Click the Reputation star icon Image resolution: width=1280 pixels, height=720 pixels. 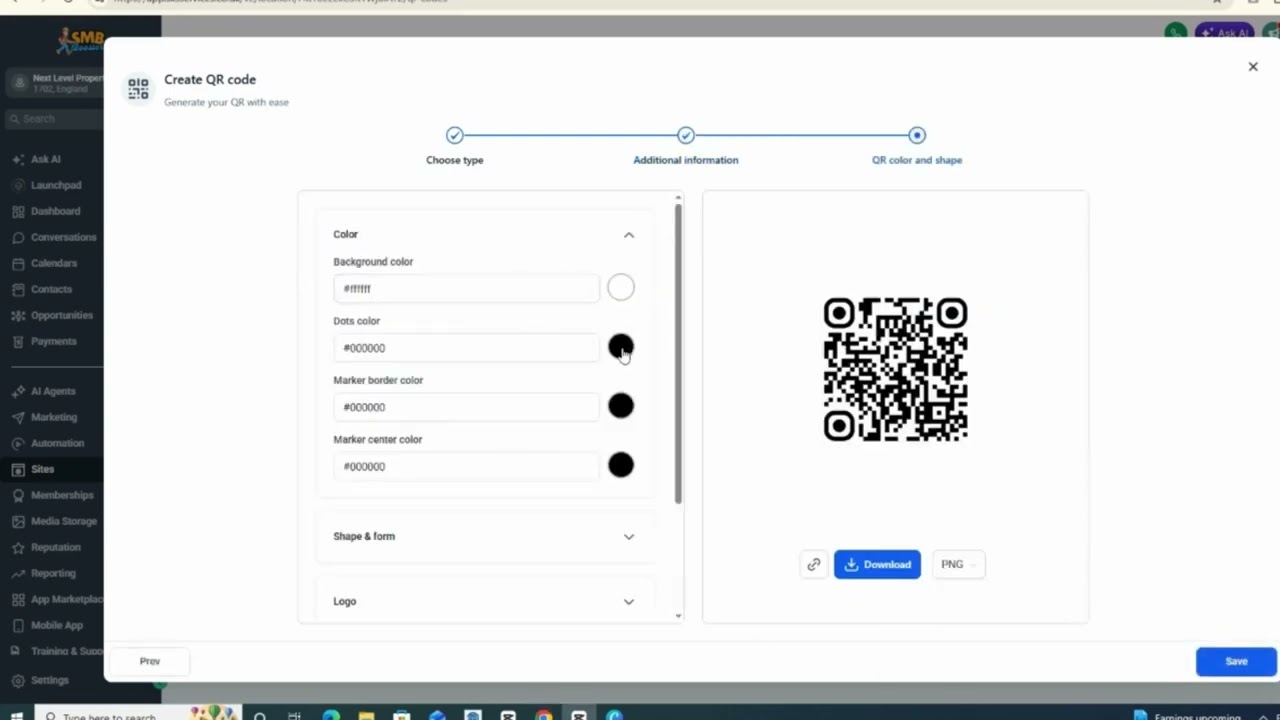18,547
